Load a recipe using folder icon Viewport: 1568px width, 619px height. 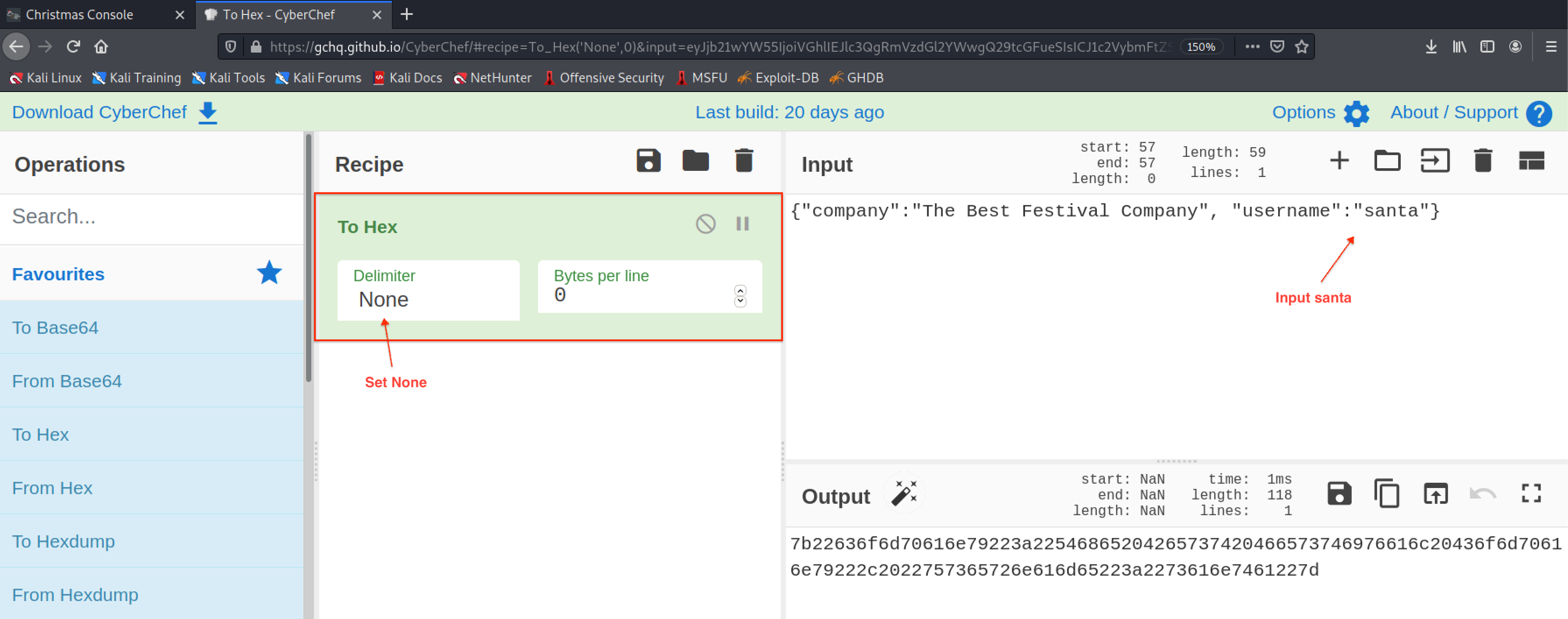(x=695, y=161)
